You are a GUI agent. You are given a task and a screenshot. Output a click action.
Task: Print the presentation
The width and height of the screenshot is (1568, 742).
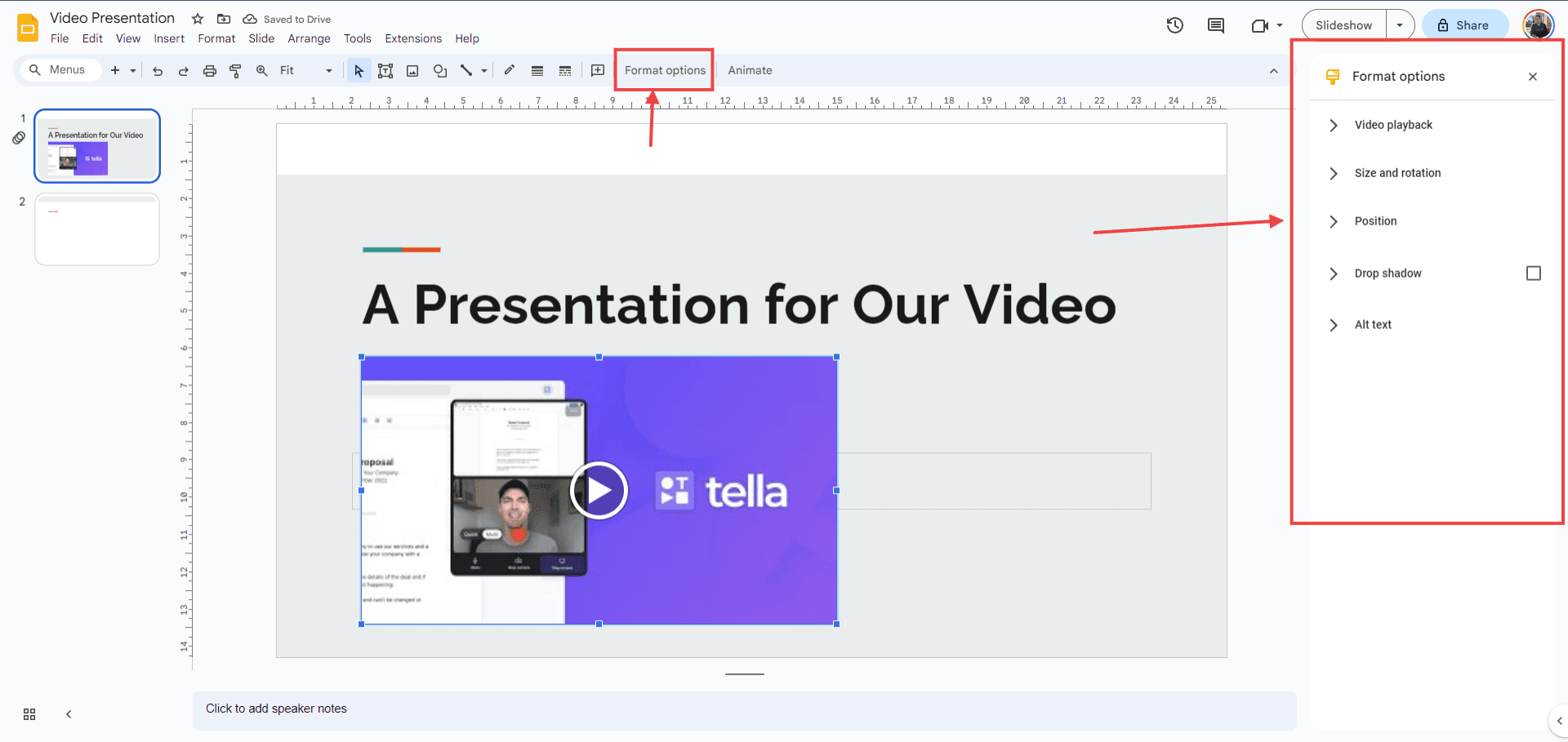tap(210, 71)
